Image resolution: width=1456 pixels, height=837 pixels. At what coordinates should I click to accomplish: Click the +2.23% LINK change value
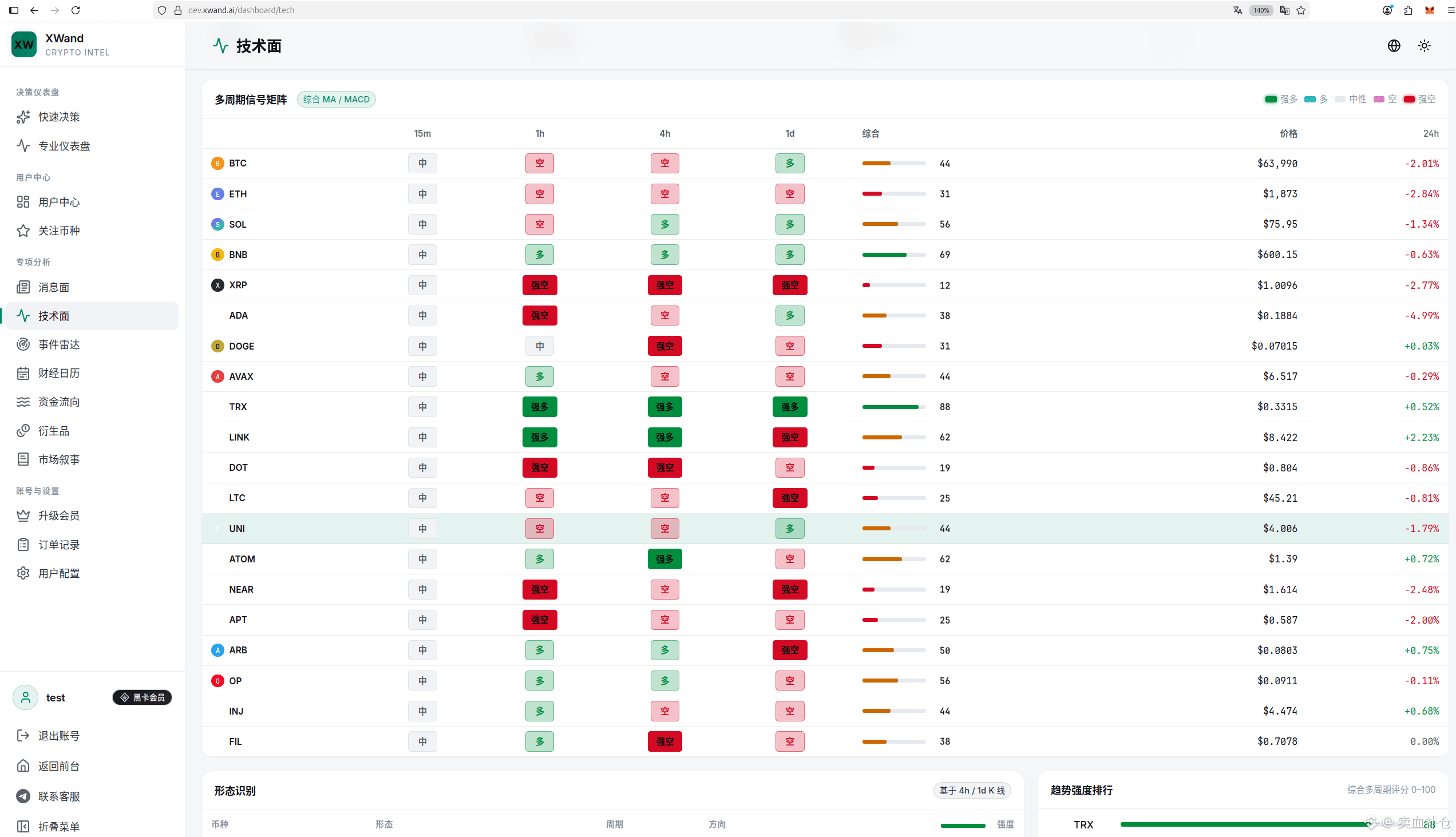click(x=1422, y=438)
